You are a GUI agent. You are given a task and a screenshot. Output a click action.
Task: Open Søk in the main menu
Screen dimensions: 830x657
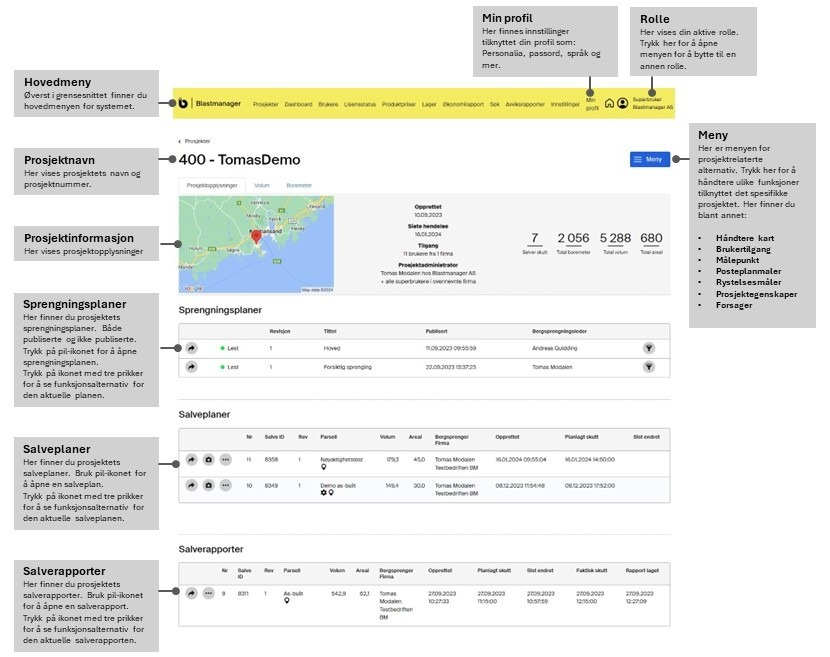point(494,104)
